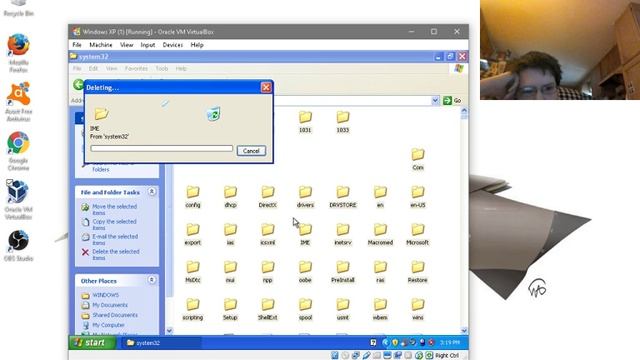Open the address bar dropdown
640x360 pixels.
(435, 100)
